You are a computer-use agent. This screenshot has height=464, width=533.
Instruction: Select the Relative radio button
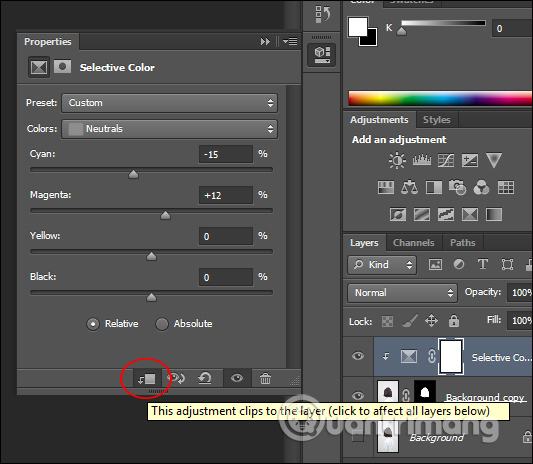(93, 324)
